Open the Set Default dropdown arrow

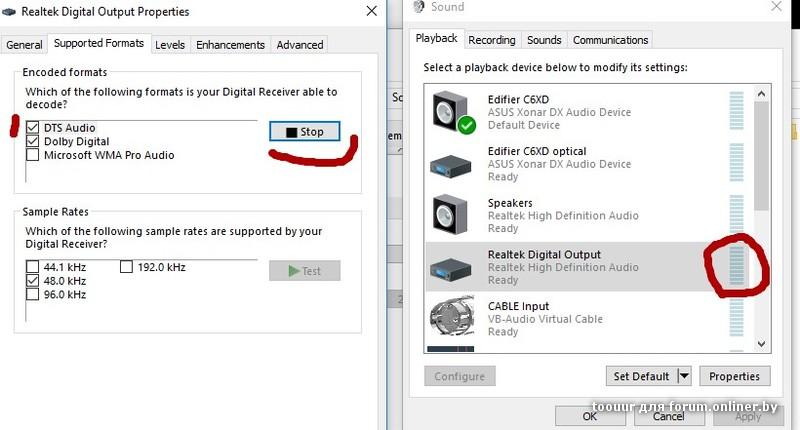tap(684, 376)
